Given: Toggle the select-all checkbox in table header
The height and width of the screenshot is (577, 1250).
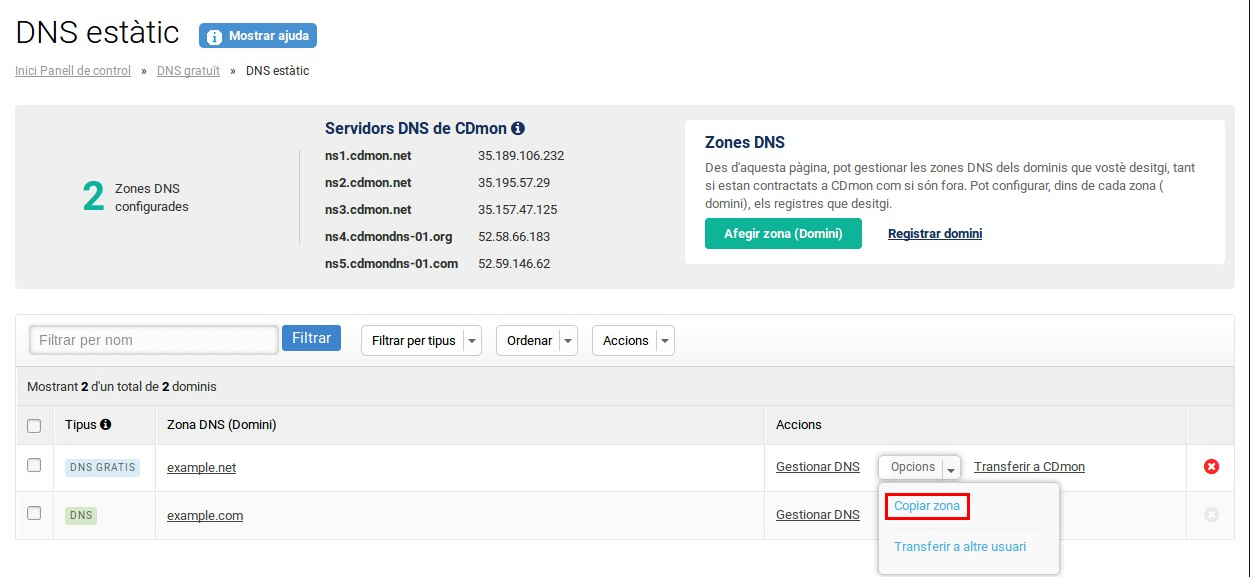Looking at the screenshot, I should tap(34, 426).
